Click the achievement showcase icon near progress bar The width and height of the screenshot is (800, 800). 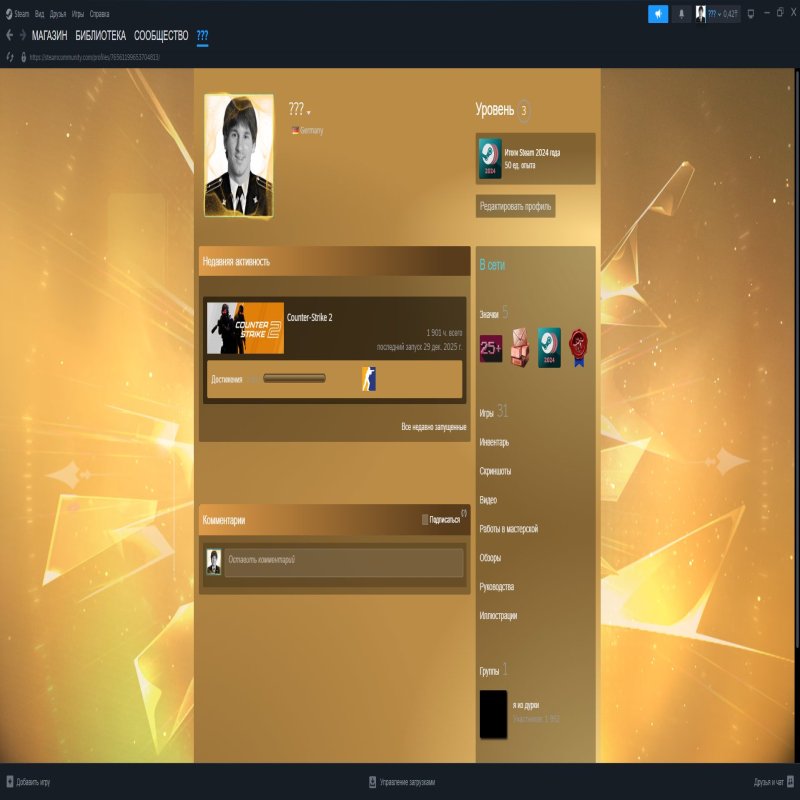(370, 378)
